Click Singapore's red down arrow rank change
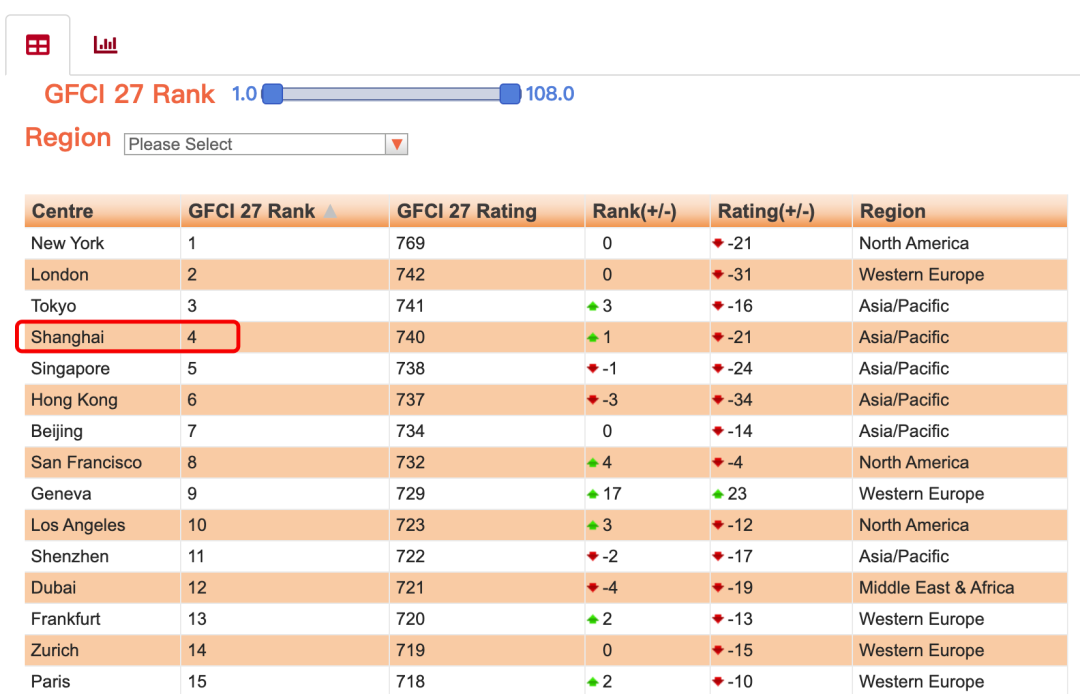This screenshot has height=694, width=1080. pyautogui.click(x=592, y=368)
